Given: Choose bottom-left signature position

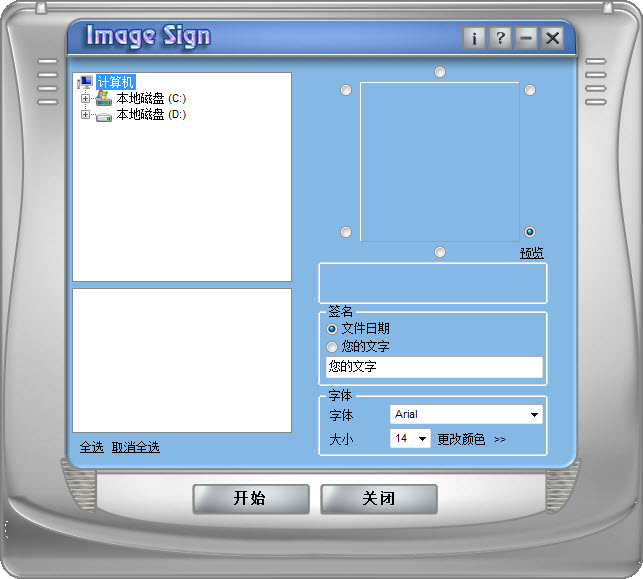Looking at the screenshot, I should pyautogui.click(x=346, y=232).
